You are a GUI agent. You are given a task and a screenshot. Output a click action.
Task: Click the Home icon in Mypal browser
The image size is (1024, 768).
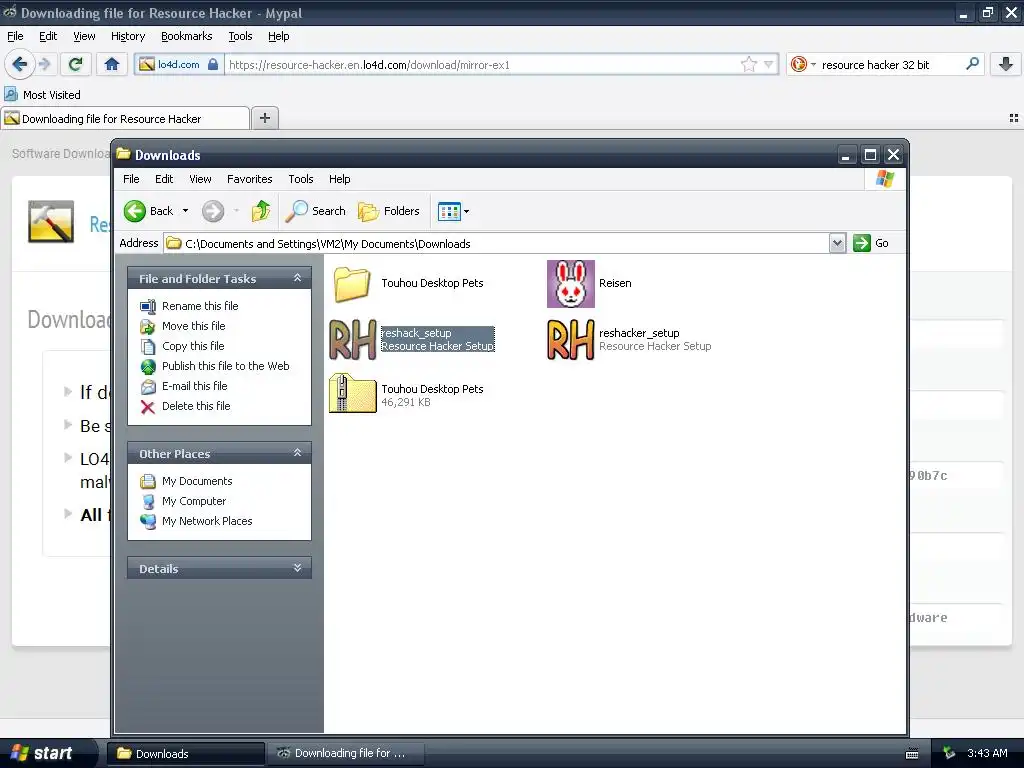pos(112,64)
